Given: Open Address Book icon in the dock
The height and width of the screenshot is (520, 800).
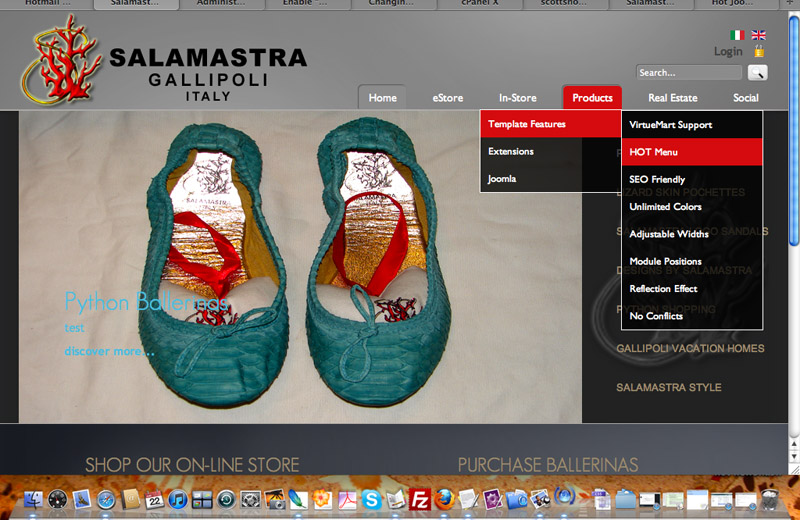Looking at the screenshot, I should coord(130,499).
